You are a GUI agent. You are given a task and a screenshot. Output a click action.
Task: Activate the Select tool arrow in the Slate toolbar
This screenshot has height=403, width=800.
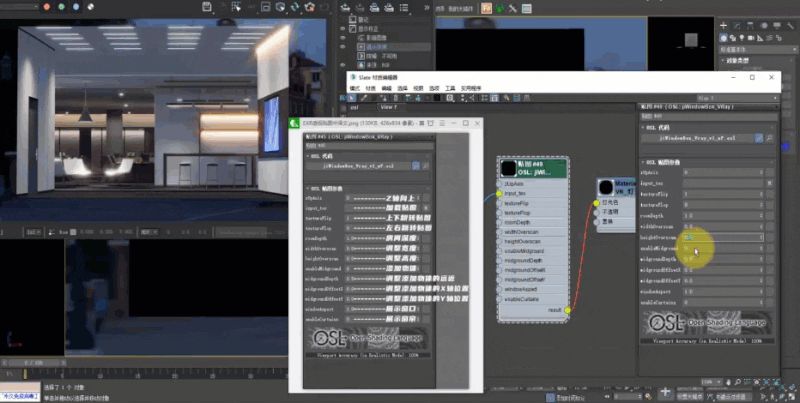(x=353, y=98)
